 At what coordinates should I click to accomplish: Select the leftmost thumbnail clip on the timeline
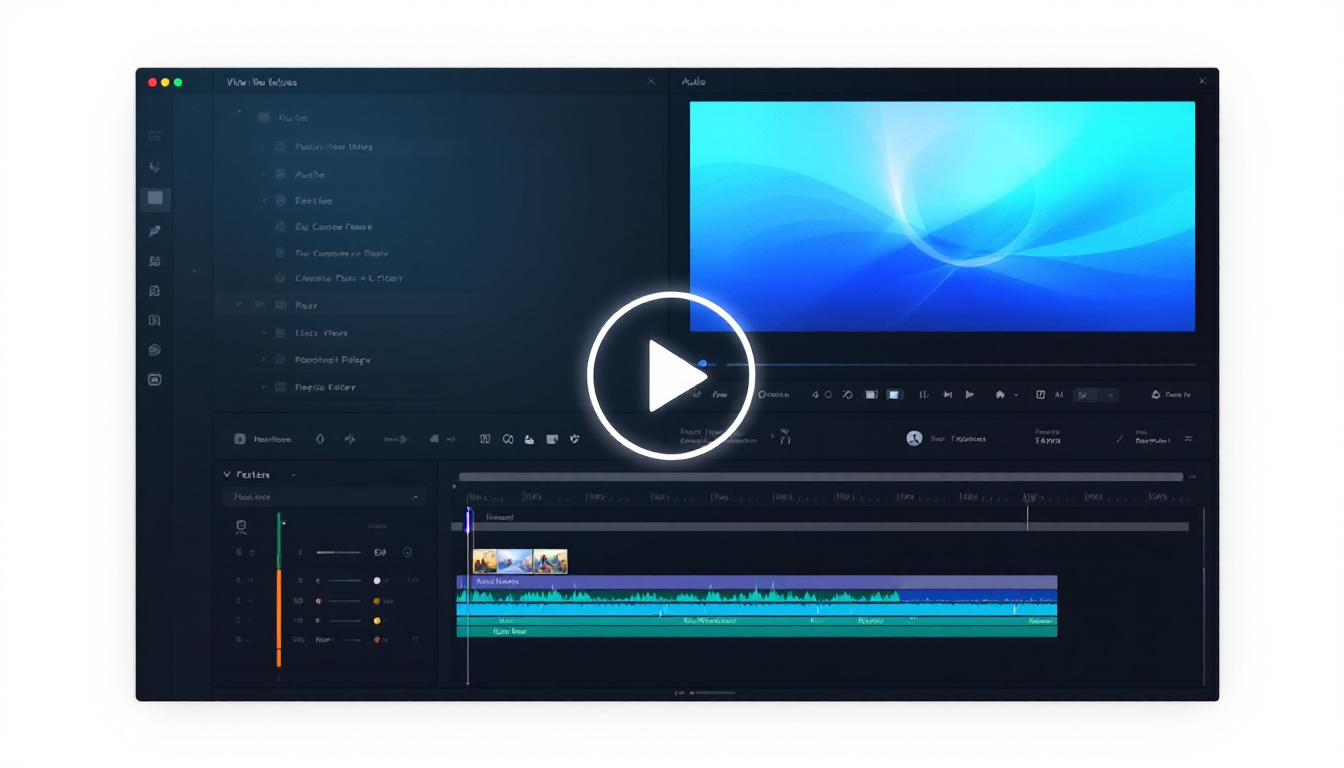tap(485, 561)
